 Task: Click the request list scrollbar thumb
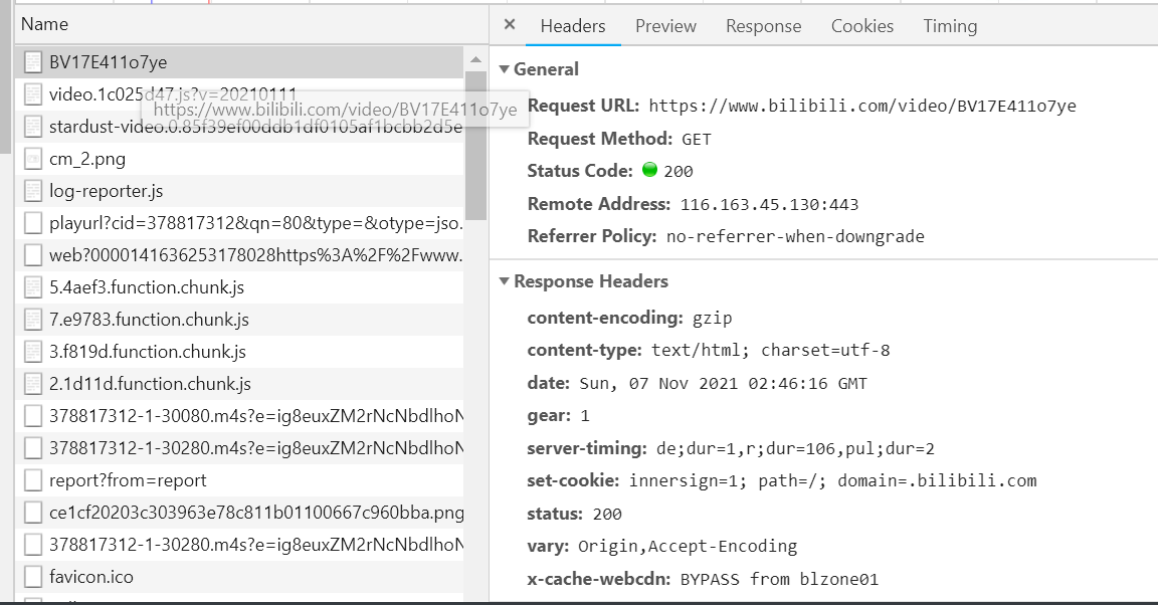476,146
